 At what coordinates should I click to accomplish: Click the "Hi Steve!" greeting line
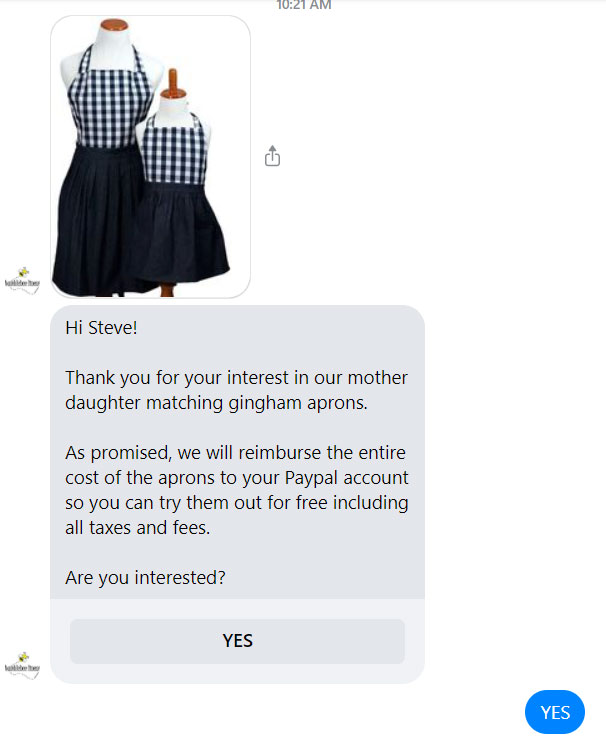pos(101,327)
